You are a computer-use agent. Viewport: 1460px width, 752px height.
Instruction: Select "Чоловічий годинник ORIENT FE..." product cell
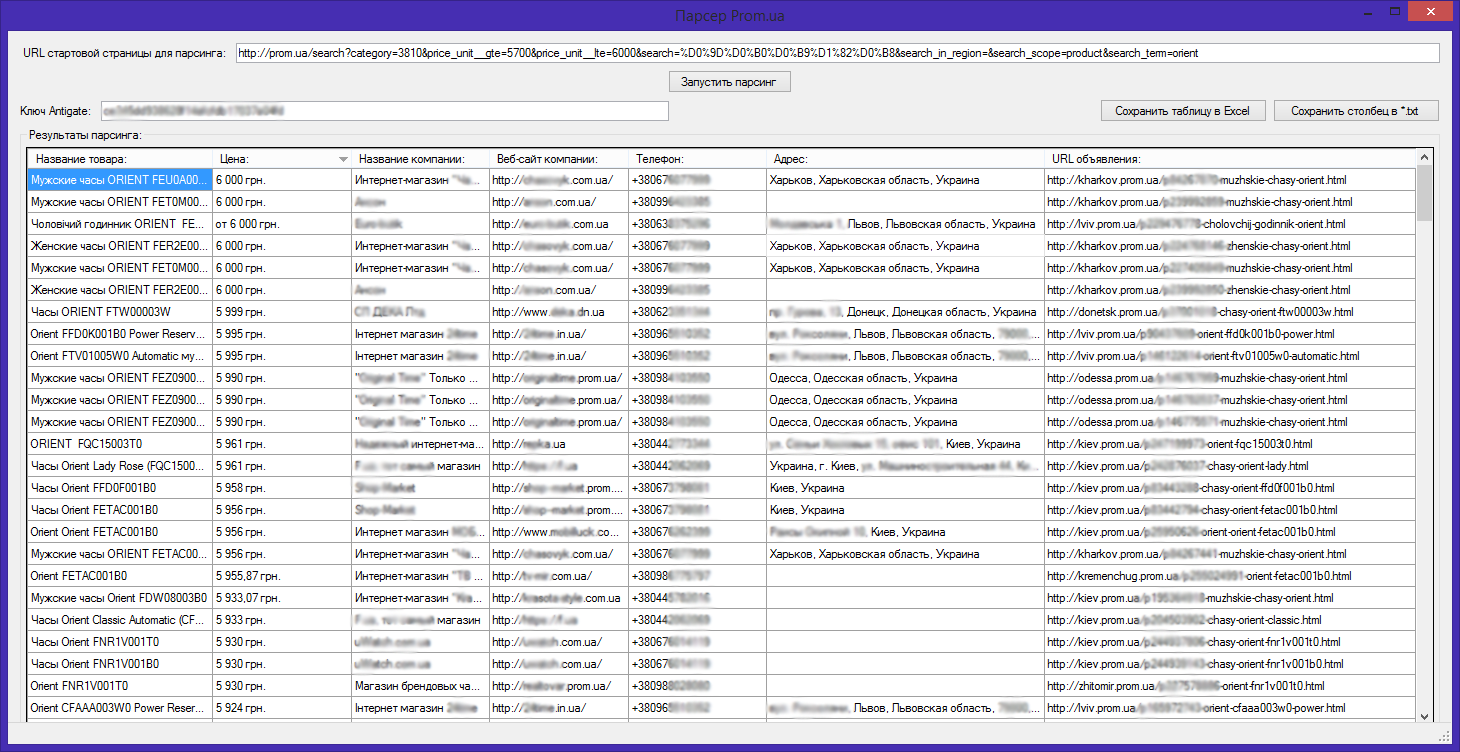tap(120, 224)
